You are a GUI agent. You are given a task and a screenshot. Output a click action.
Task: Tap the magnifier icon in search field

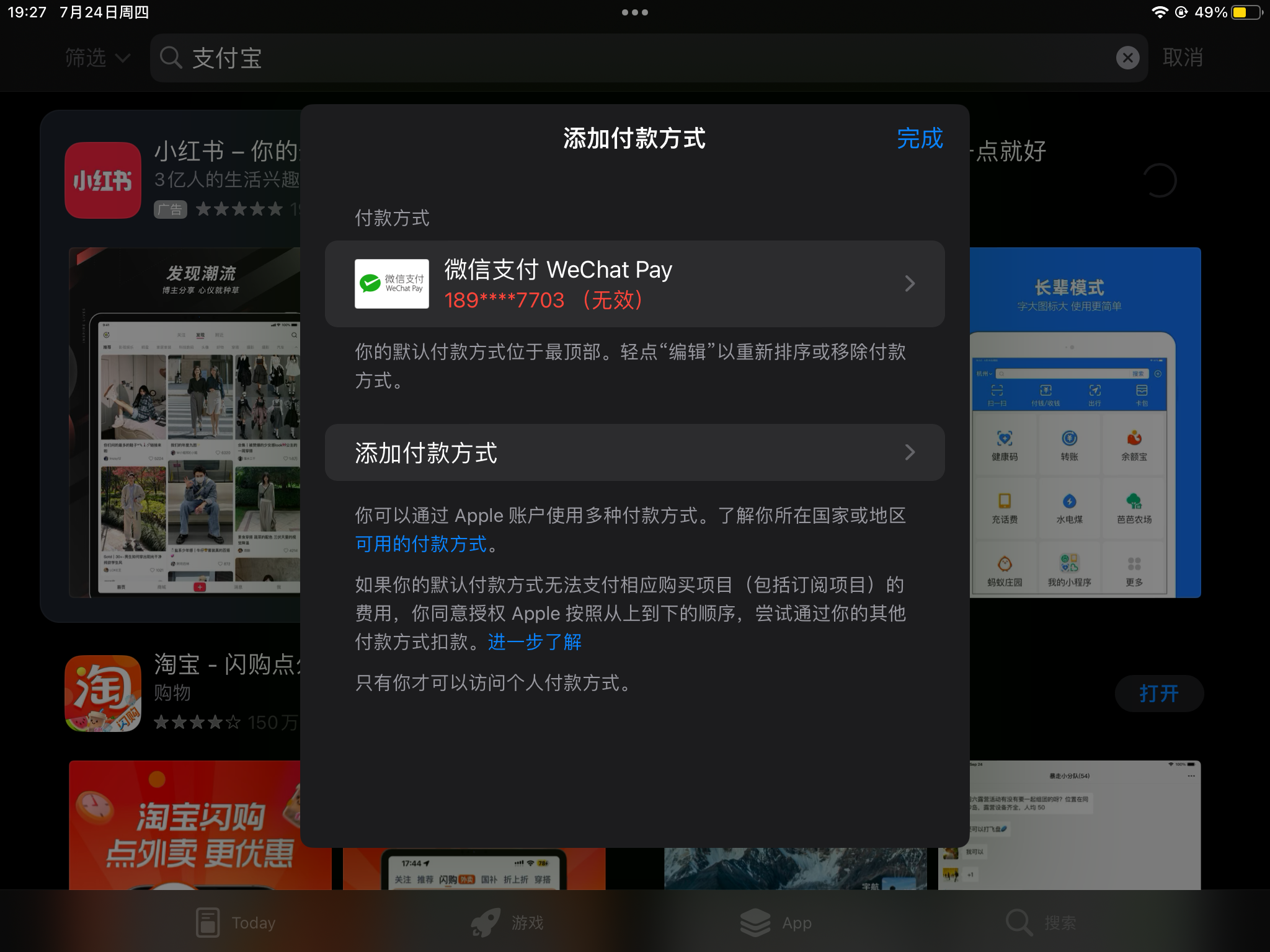pyautogui.click(x=171, y=58)
